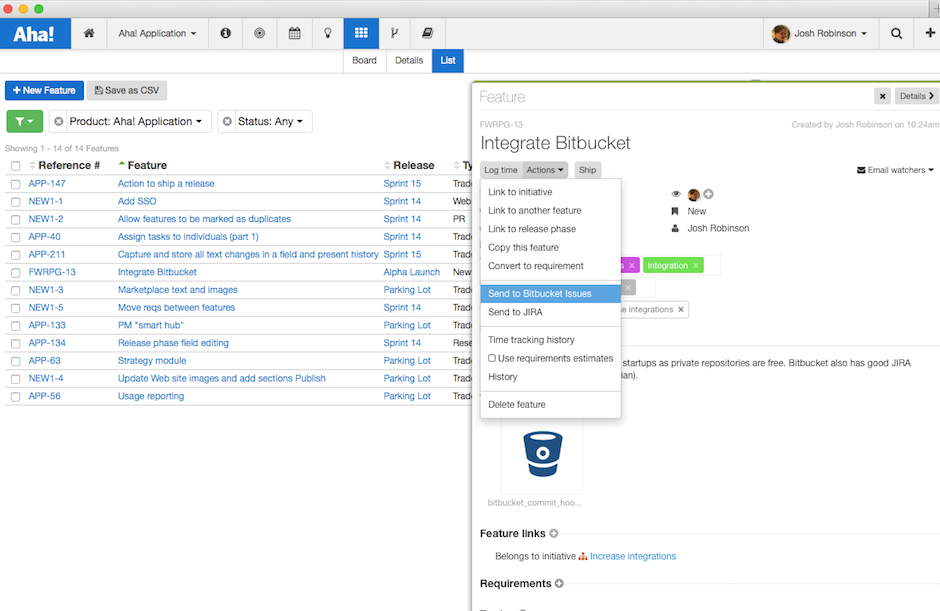The width and height of the screenshot is (940, 611).
Task: Click the Home icon in navigation bar
Action: click(x=88, y=33)
